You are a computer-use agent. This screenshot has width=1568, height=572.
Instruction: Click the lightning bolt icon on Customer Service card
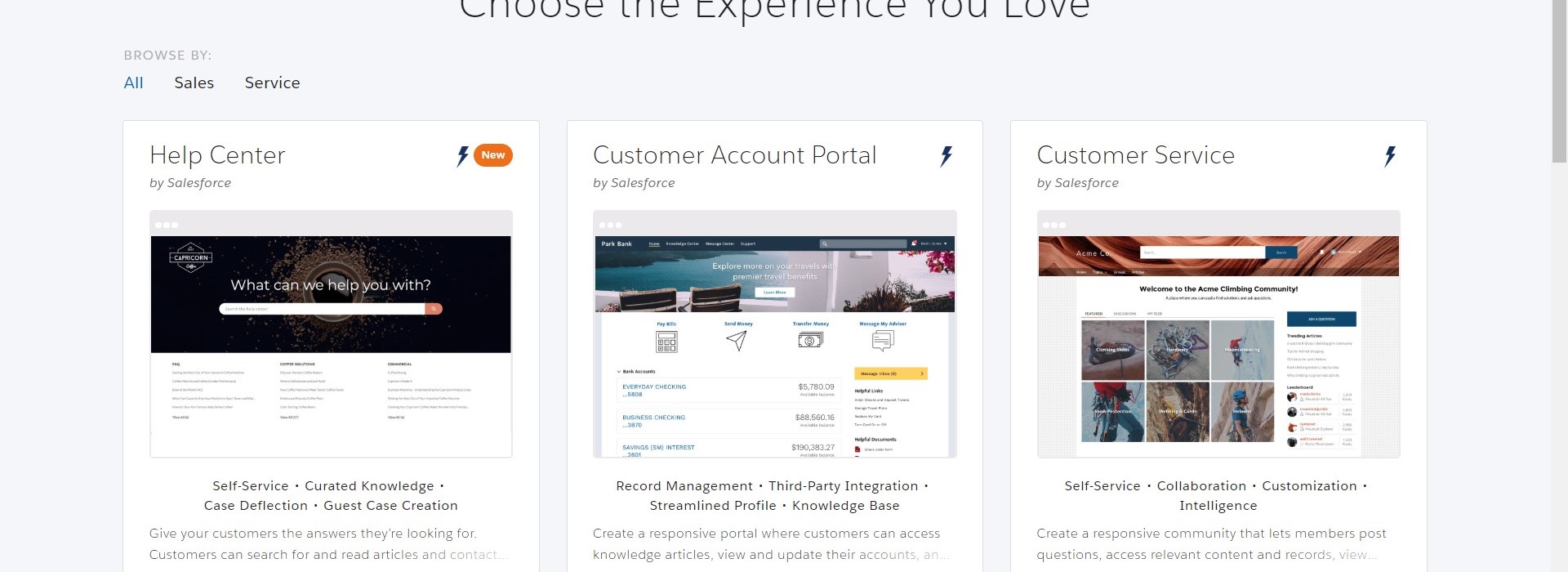(1391, 154)
